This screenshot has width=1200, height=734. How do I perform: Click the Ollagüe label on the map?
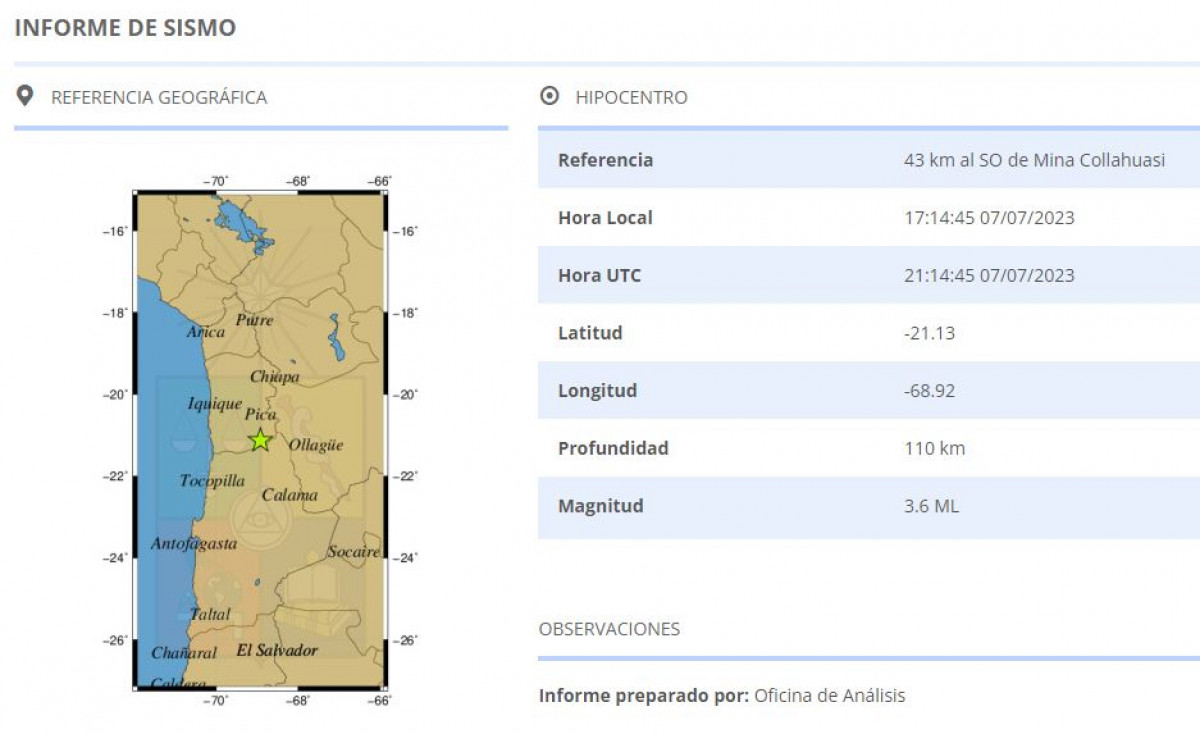[316, 445]
